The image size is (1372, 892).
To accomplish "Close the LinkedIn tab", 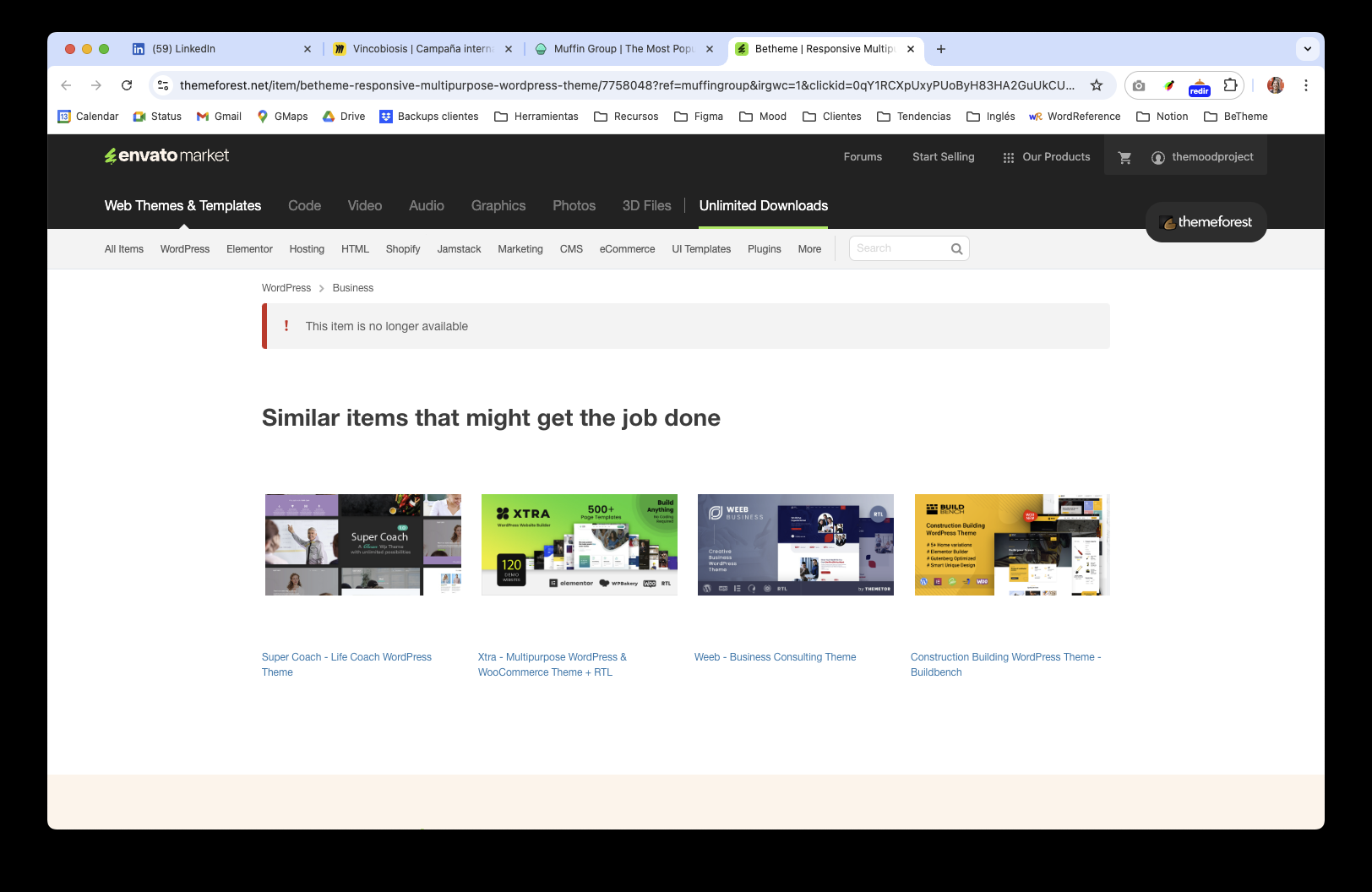I will (308, 49).
